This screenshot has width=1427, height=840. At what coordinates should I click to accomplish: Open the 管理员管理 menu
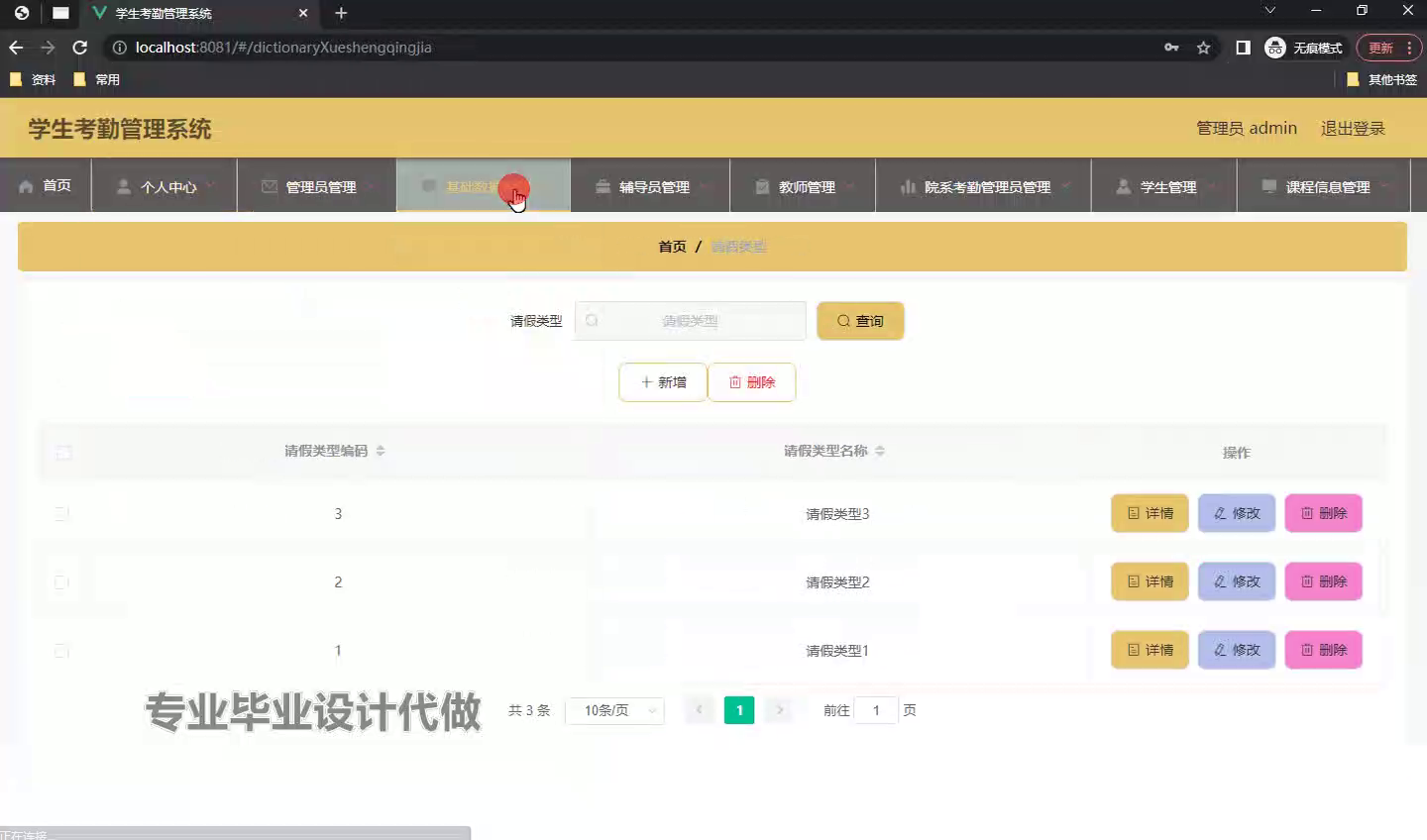317,186
